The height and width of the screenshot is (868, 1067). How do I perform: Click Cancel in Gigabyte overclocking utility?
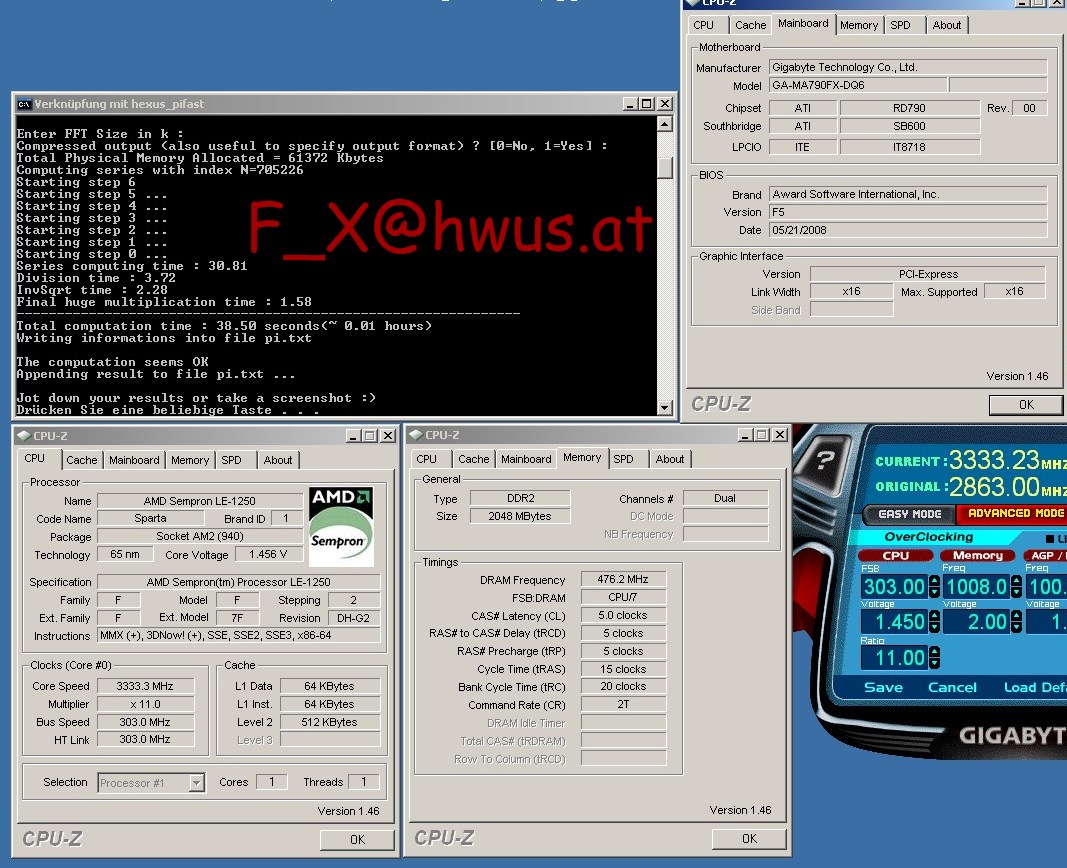point(952,687)
